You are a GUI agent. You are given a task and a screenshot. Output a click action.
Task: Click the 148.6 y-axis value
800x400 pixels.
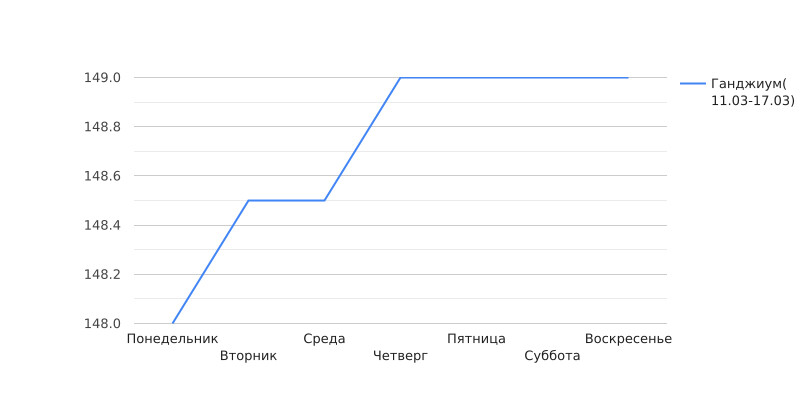pyautogui.click(x=102, y=176)
